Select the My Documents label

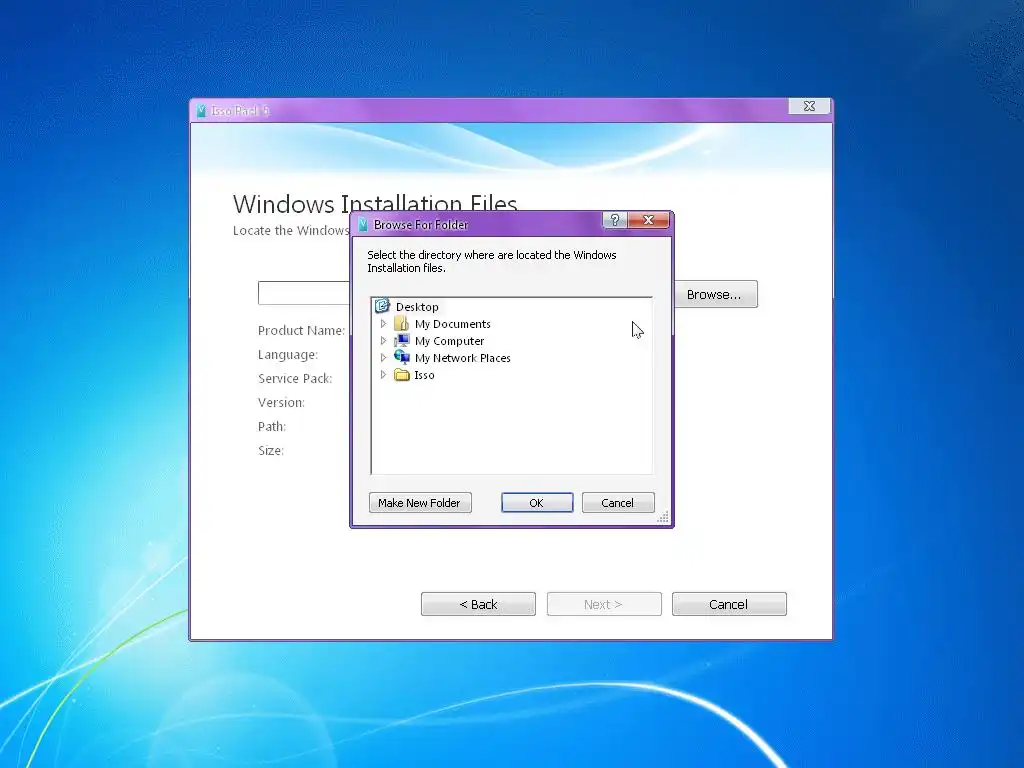tap(453, 324)
